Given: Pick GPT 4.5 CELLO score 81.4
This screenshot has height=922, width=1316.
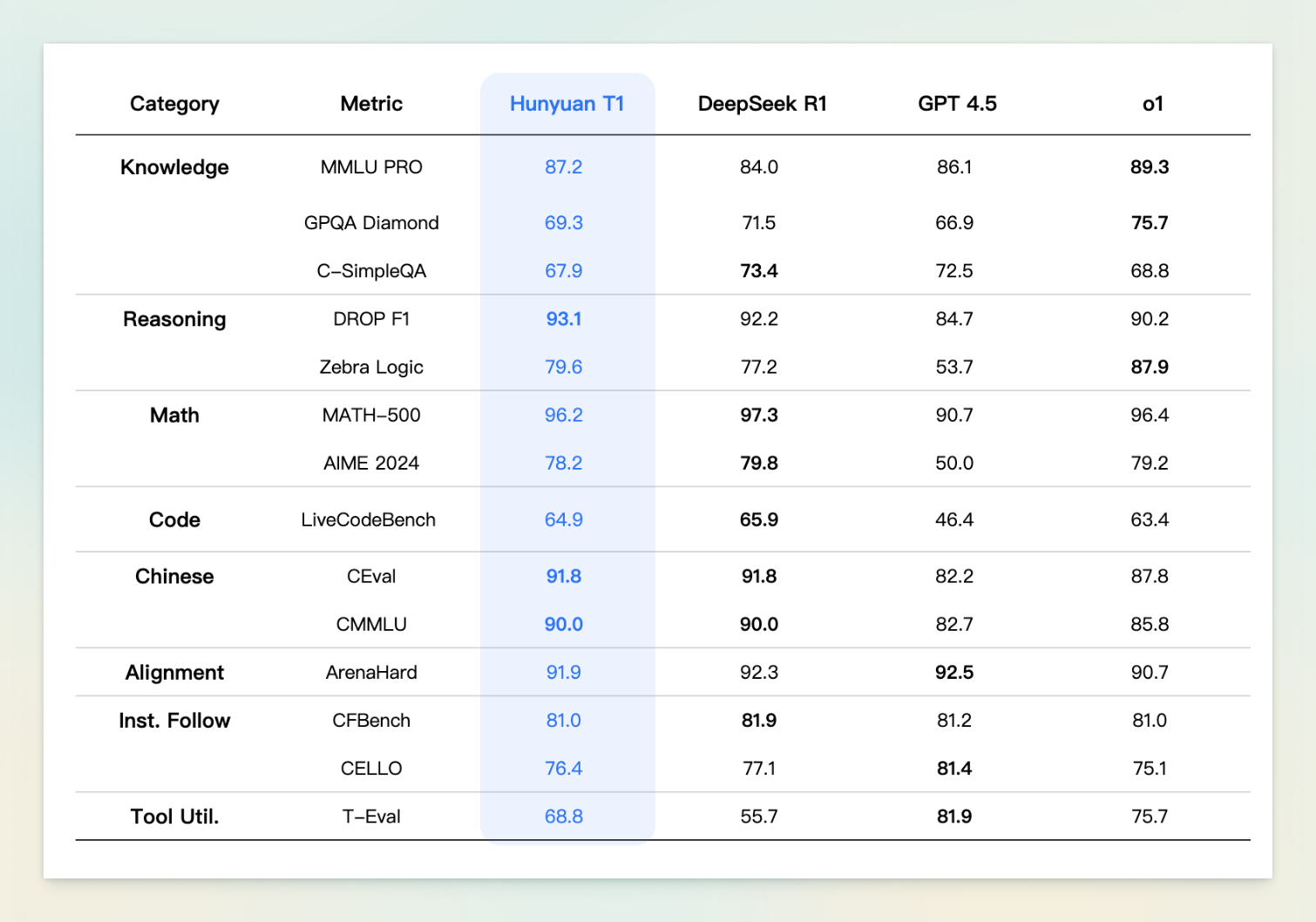Looking at the screenshot, I should tap(954, 768).
